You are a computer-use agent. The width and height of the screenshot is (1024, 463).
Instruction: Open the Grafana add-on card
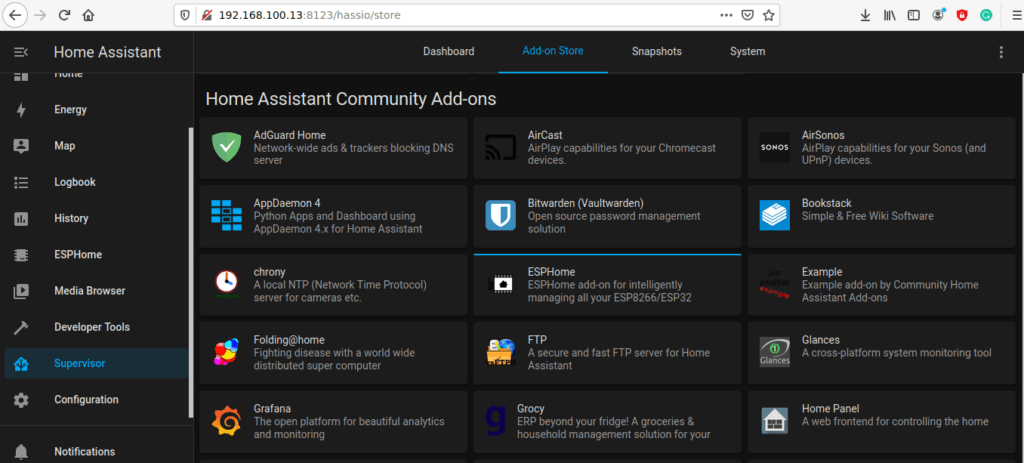click(x=333, y=422)
